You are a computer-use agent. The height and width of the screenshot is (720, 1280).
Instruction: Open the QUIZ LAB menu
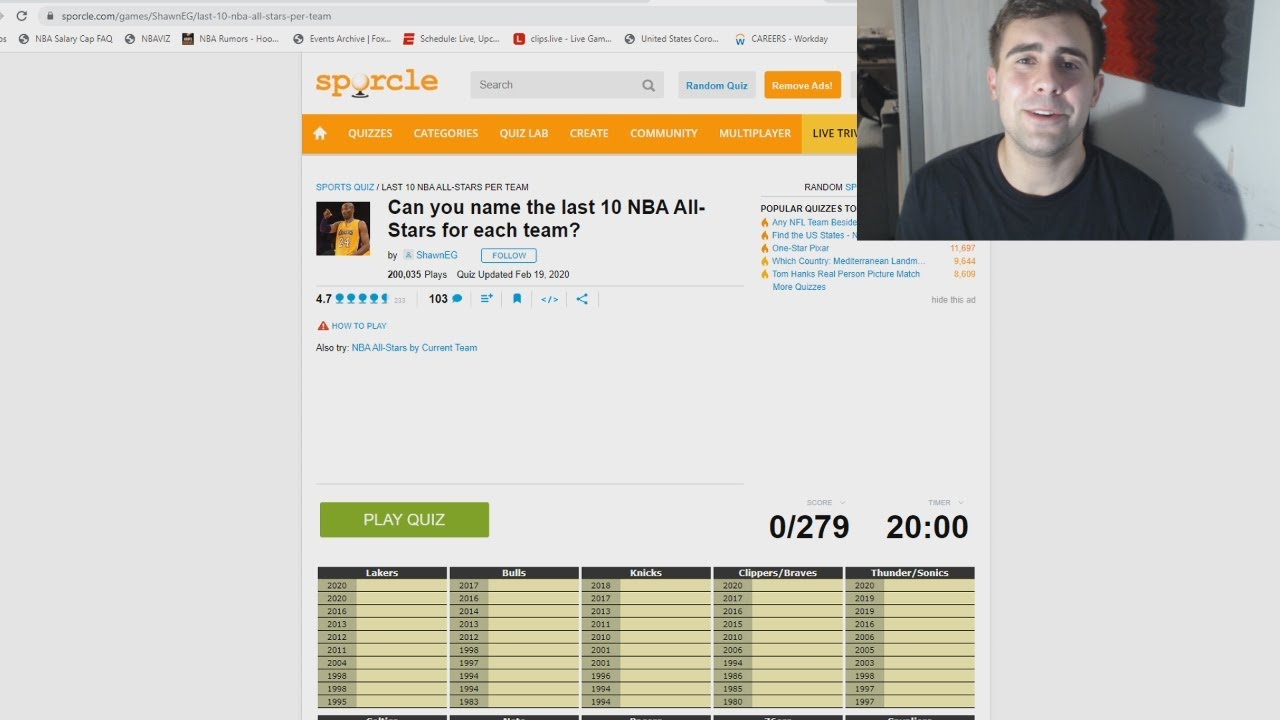pyautogui.click(x=524, y=133)
